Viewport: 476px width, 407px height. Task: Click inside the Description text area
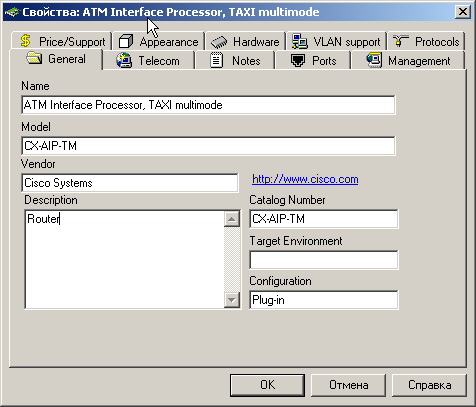point(124,259)
